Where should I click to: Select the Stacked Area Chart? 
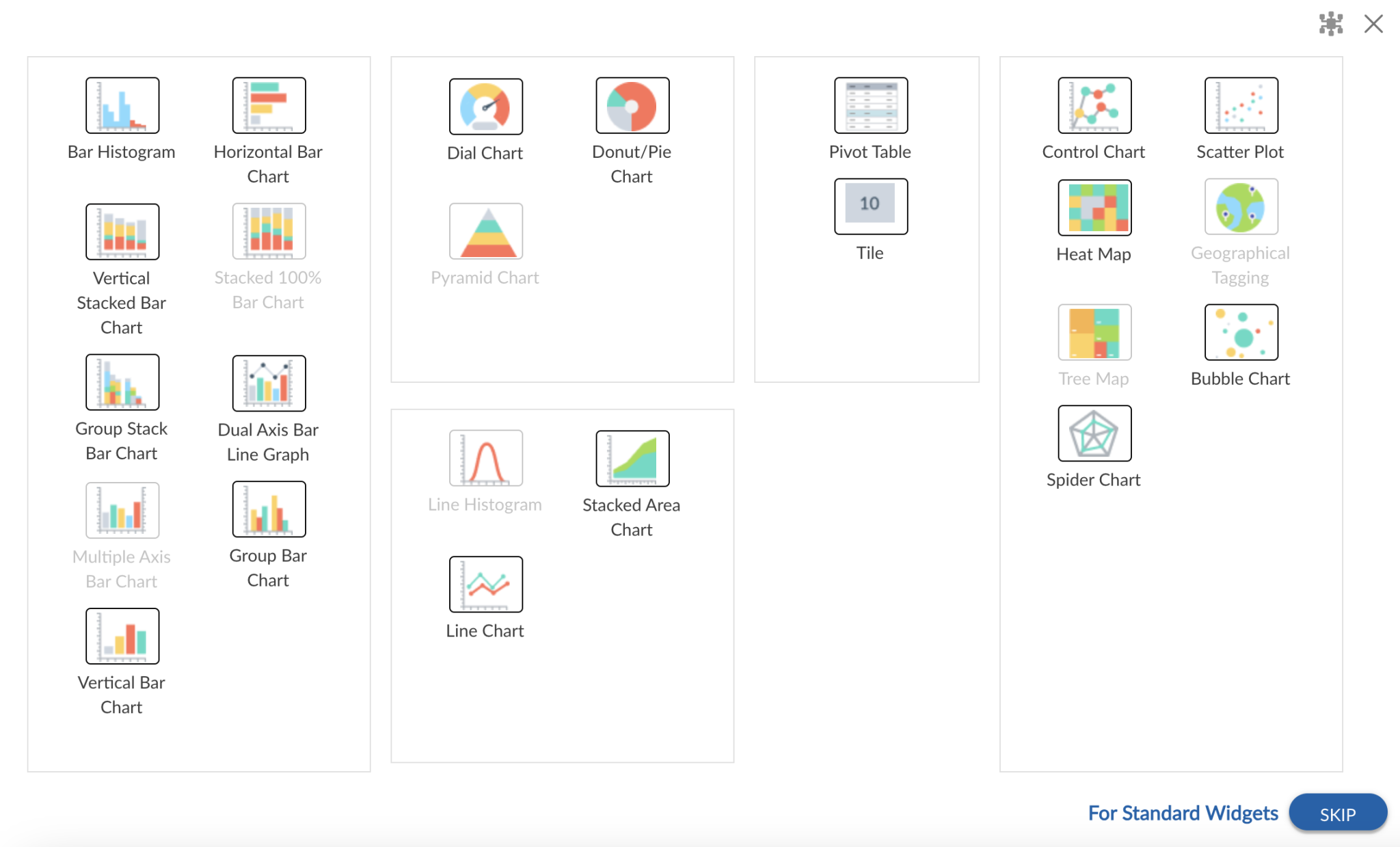click(x=632, y=458)
